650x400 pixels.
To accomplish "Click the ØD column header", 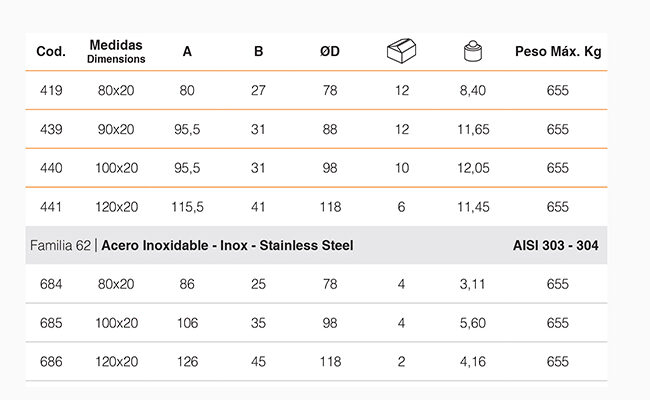I will (330, 52).
